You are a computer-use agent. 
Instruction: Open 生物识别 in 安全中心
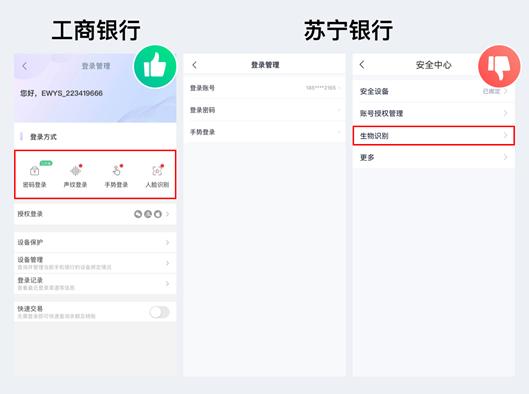click(x=434, y=136)
